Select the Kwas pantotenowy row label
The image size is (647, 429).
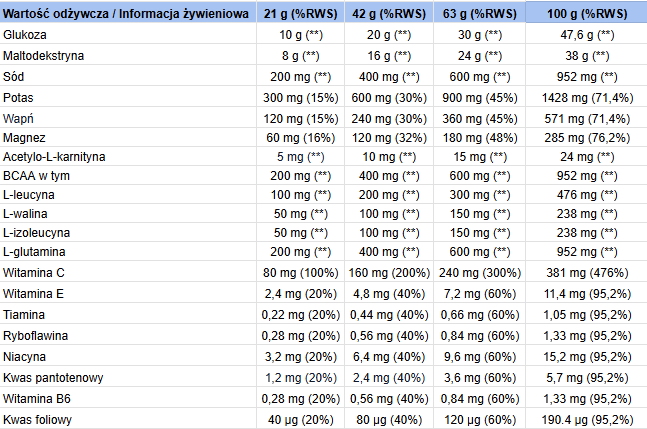click(54, 378)
